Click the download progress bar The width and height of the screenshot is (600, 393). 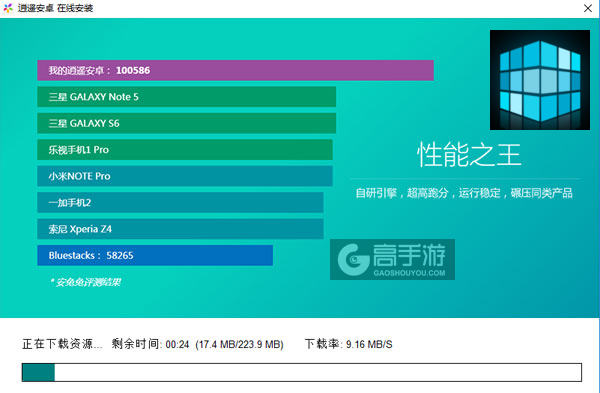[x=302, y=372]
